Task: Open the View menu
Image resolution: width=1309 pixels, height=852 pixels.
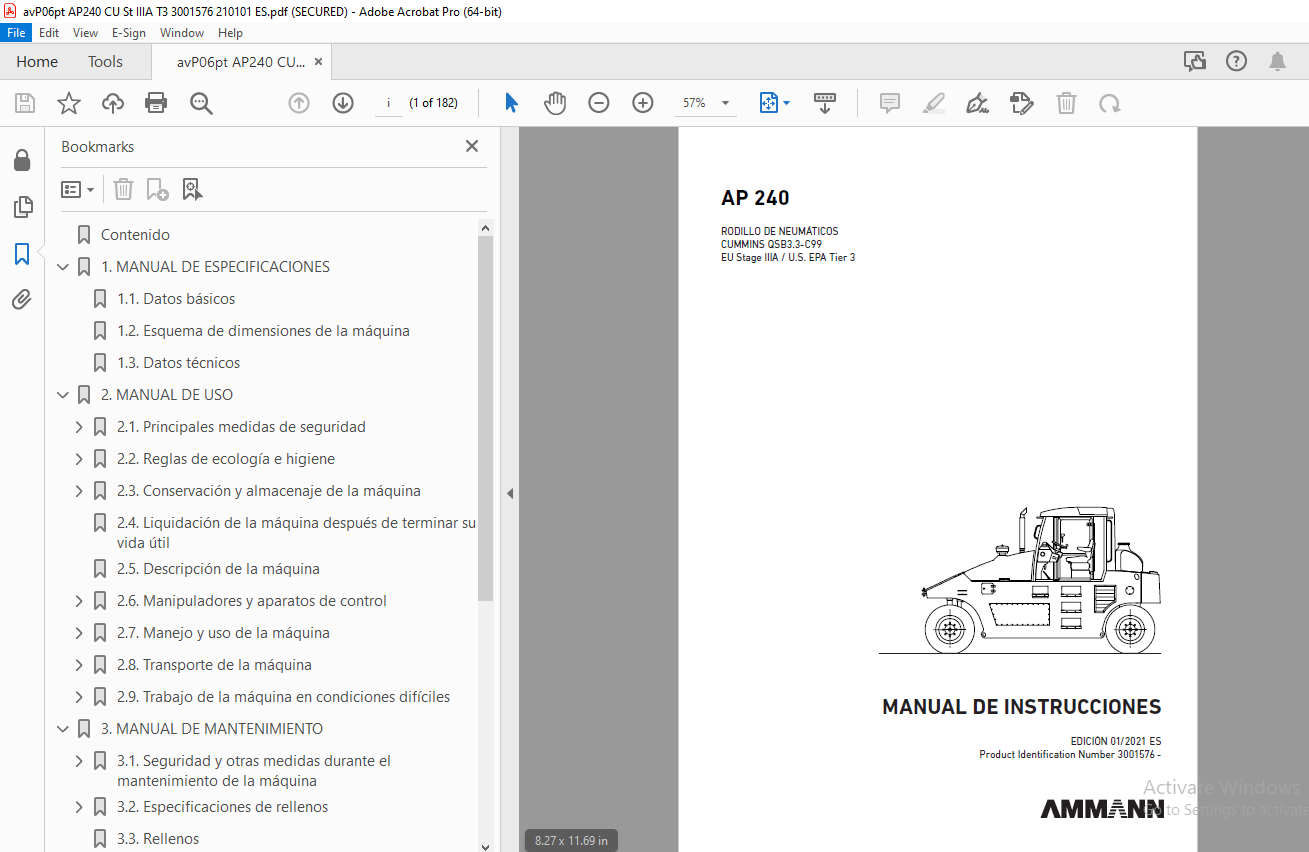Action: [x=85, y=33]
